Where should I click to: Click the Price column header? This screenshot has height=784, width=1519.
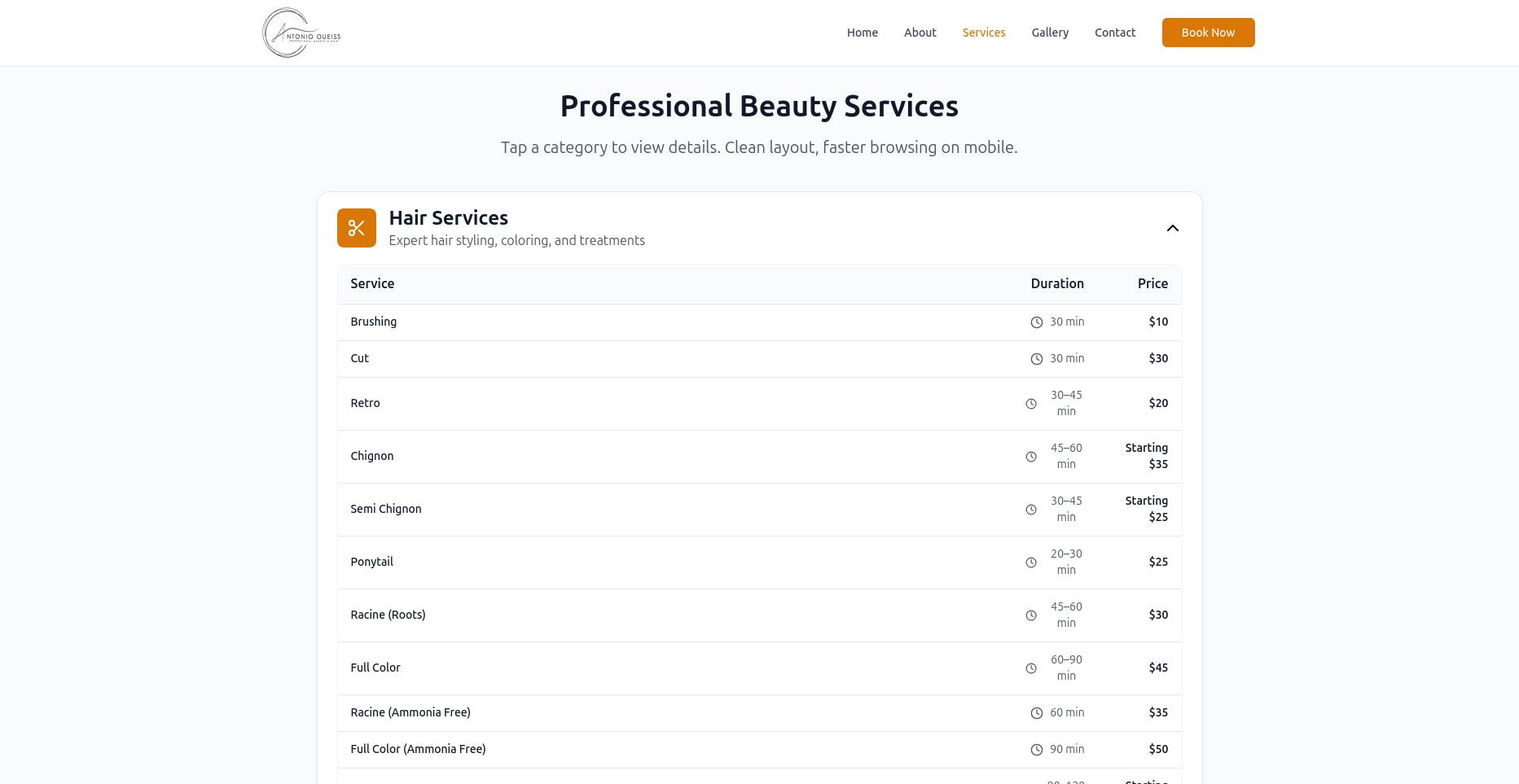coord(1152,283)
